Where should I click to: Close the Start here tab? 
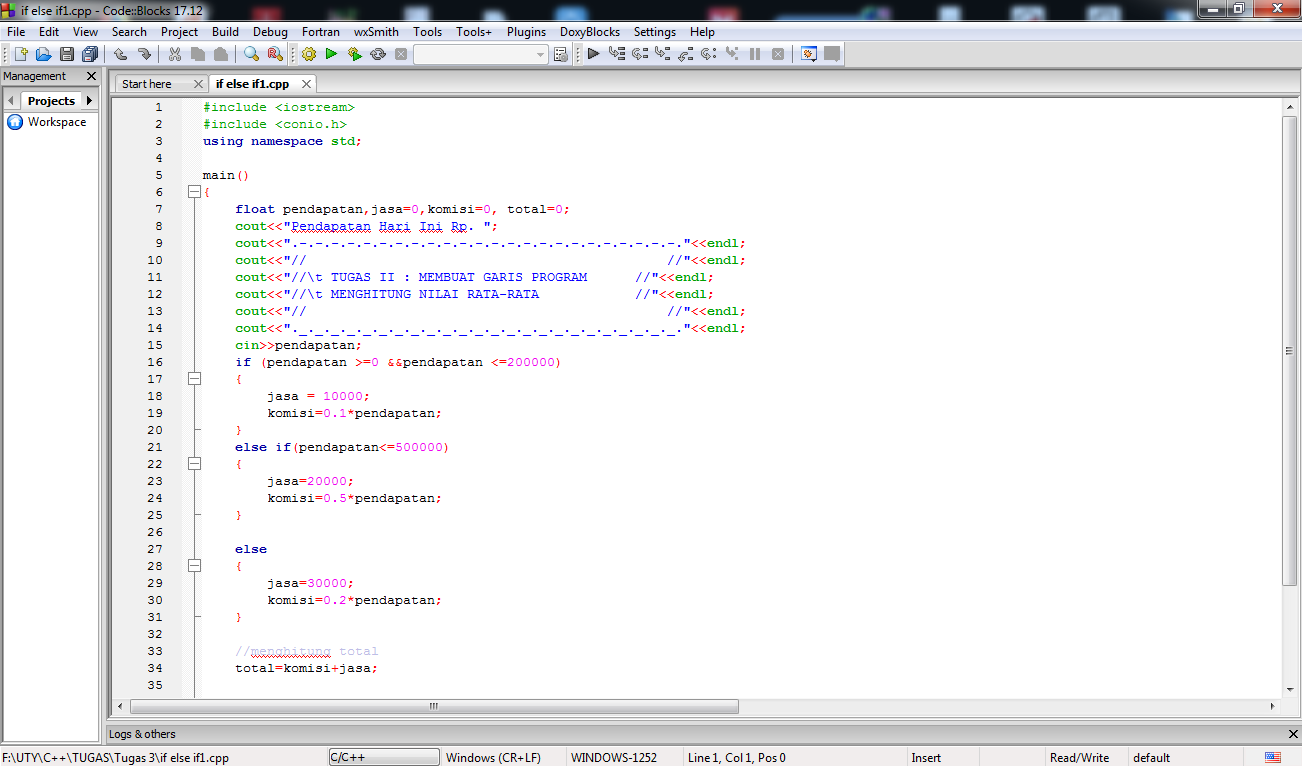pyautogui.click(x=198, y=84)
